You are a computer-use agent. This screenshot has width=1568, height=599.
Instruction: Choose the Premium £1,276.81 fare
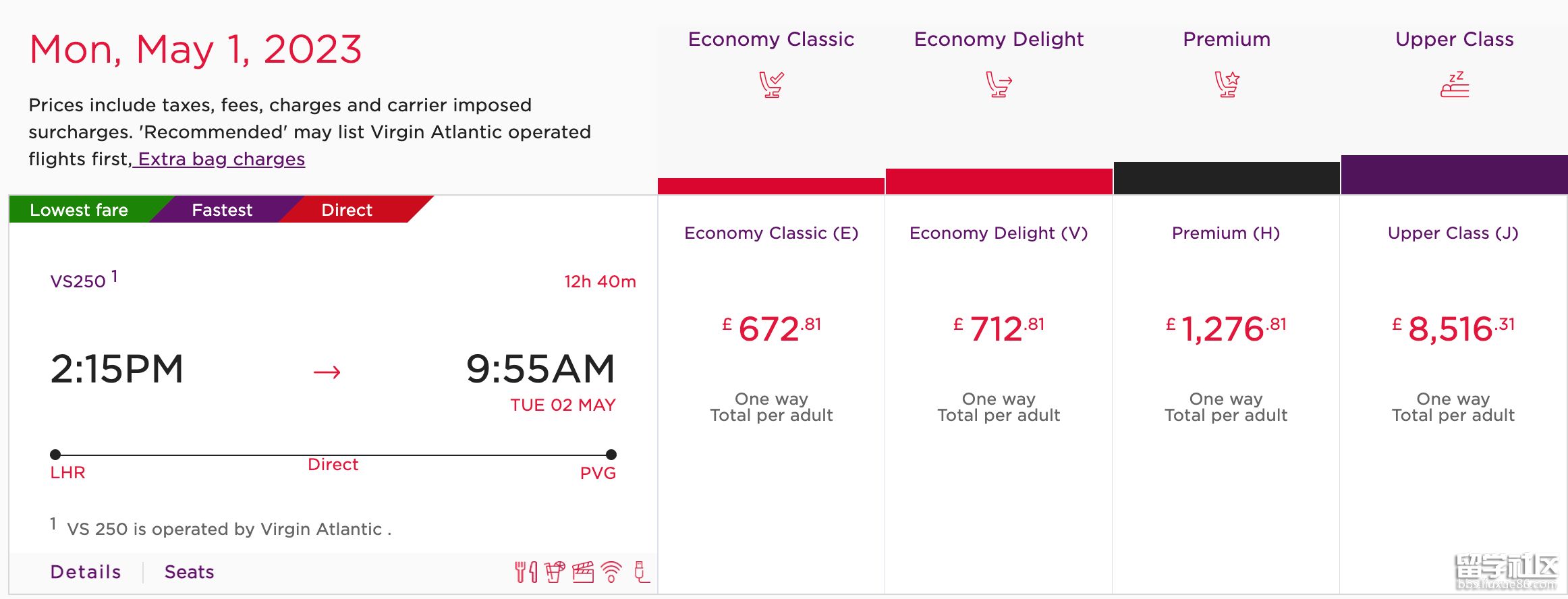[x=1226, y=329]
